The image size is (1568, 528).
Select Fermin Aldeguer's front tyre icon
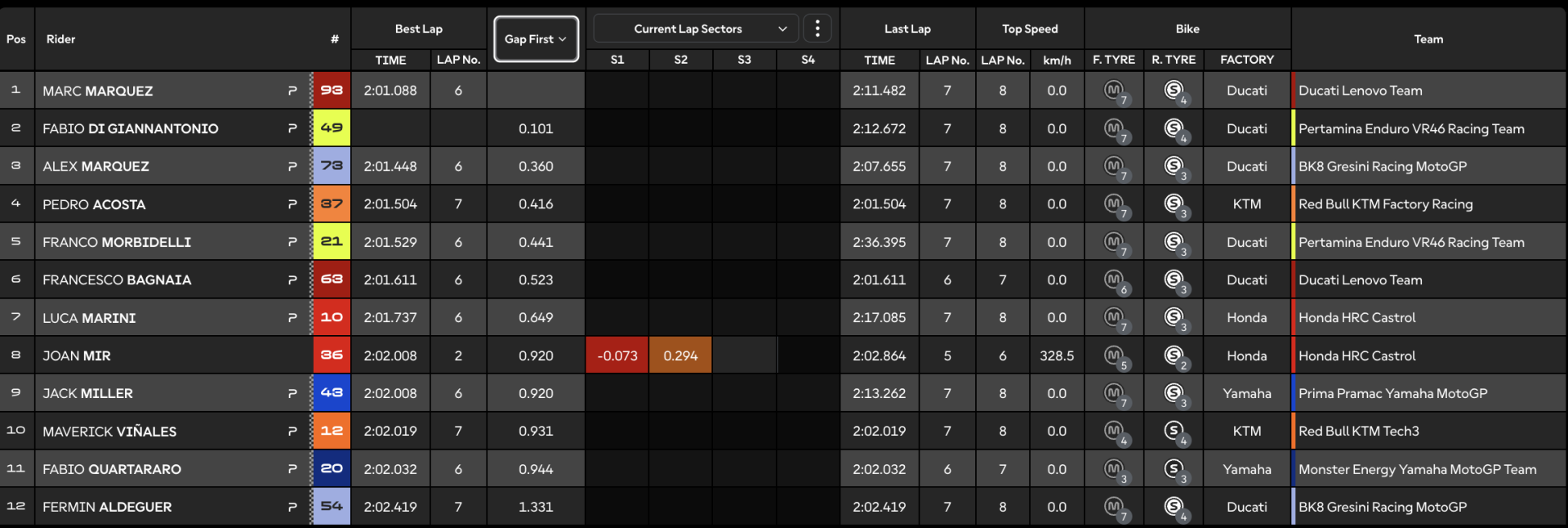1116,508
